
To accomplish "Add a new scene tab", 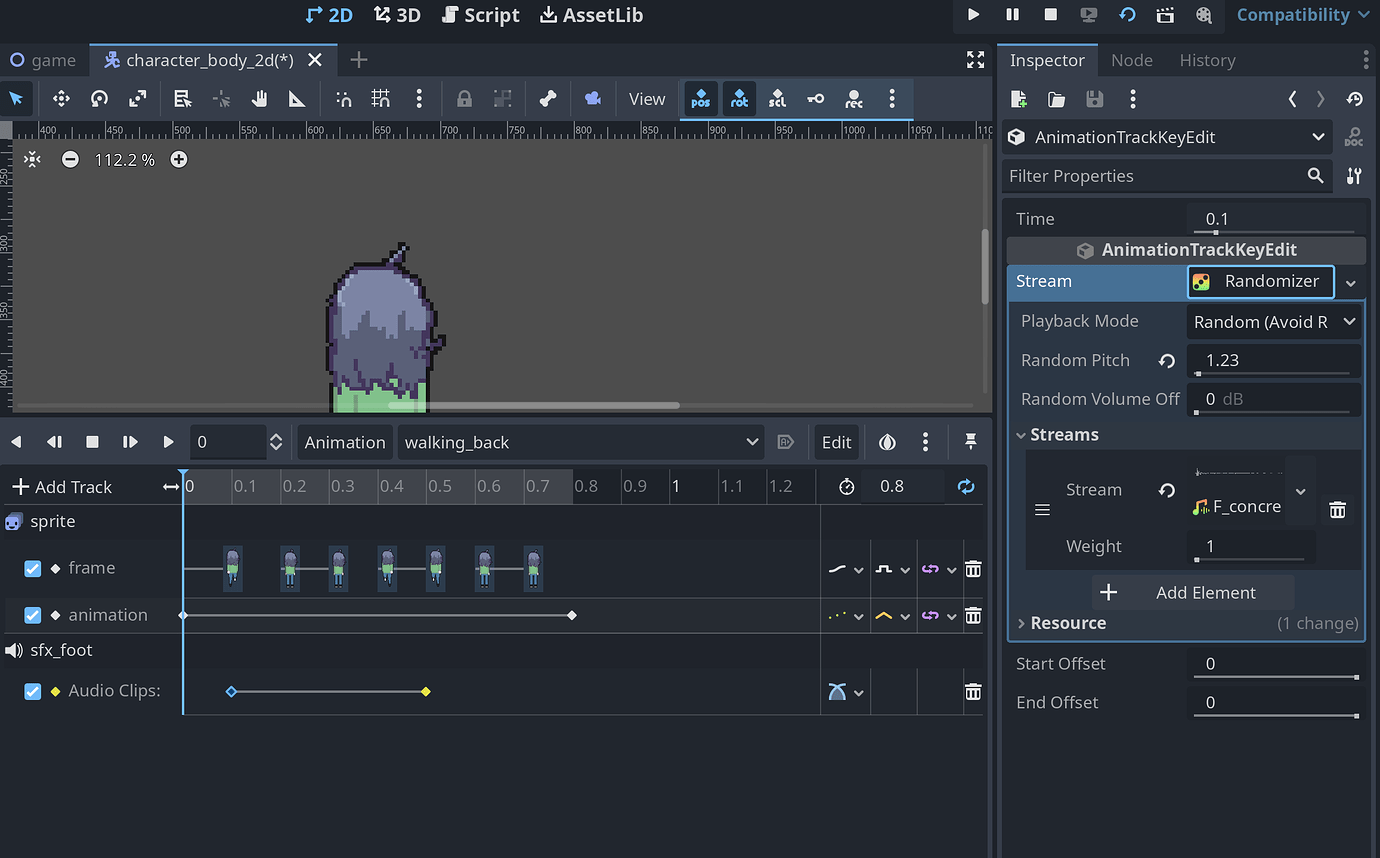I will click(x=359, y=60).
